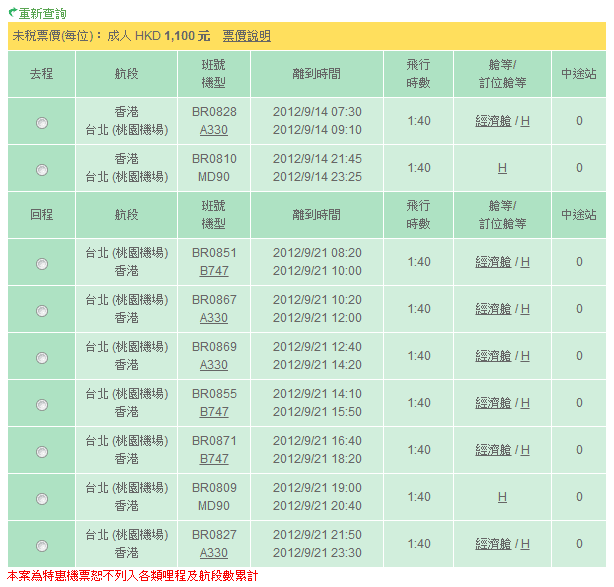Select return flight BR0871 radio button
The height and width of the screenshot is (587, 614).
pos(42,451)
